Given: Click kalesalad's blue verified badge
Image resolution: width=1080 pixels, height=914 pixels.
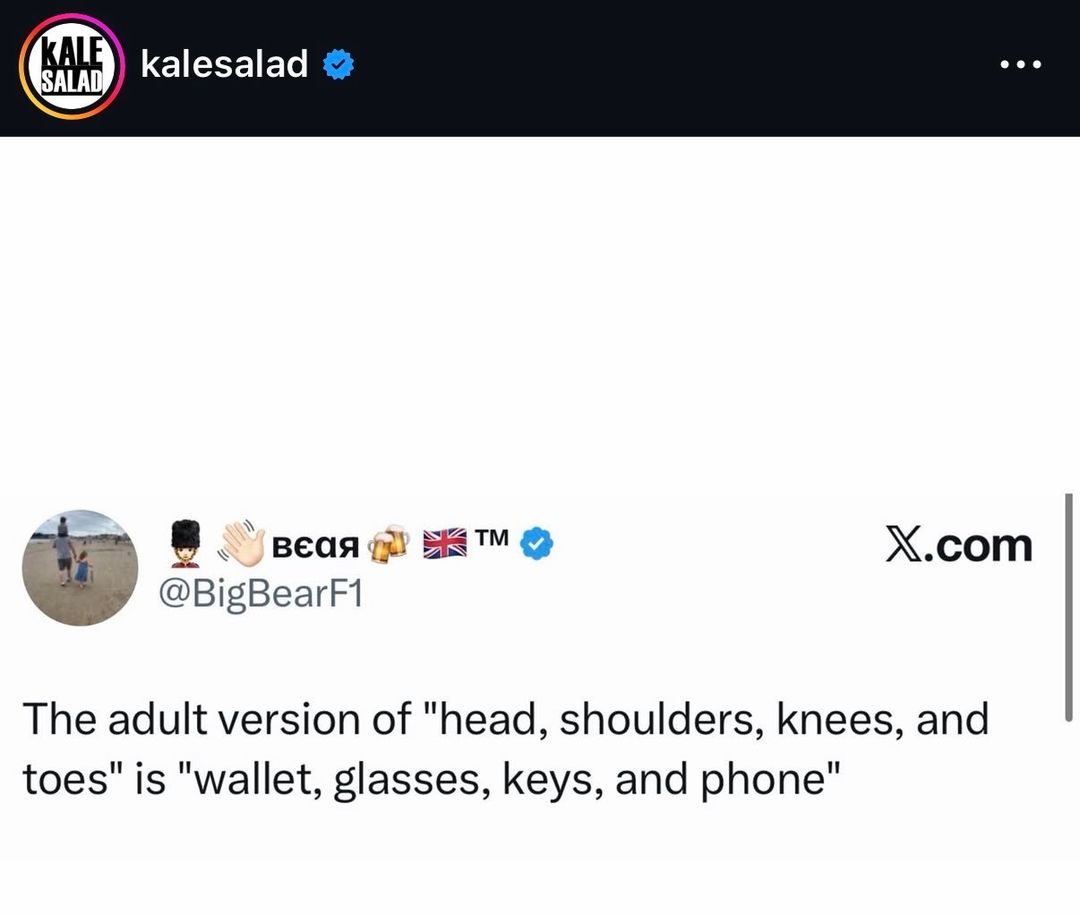Looking at the screenshot, I should 339,65.
